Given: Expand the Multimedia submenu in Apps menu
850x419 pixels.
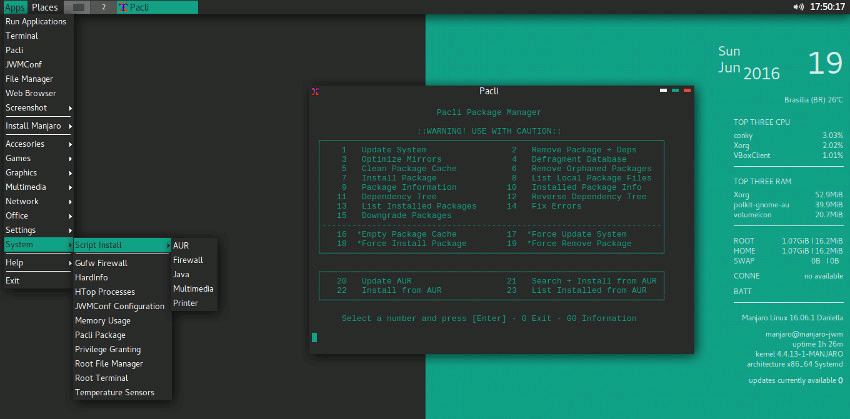Looking at the screenshot, I should [x=37, y=186].
